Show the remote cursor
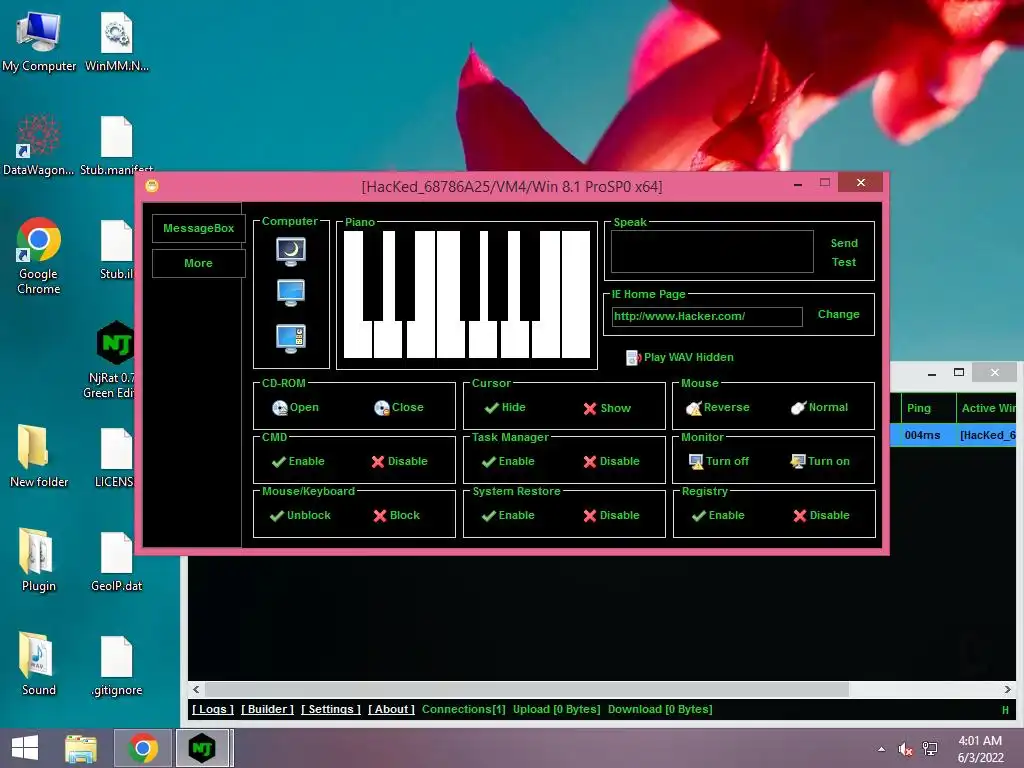The height and width of the screenshot is (768, 1024). point(607,408)
